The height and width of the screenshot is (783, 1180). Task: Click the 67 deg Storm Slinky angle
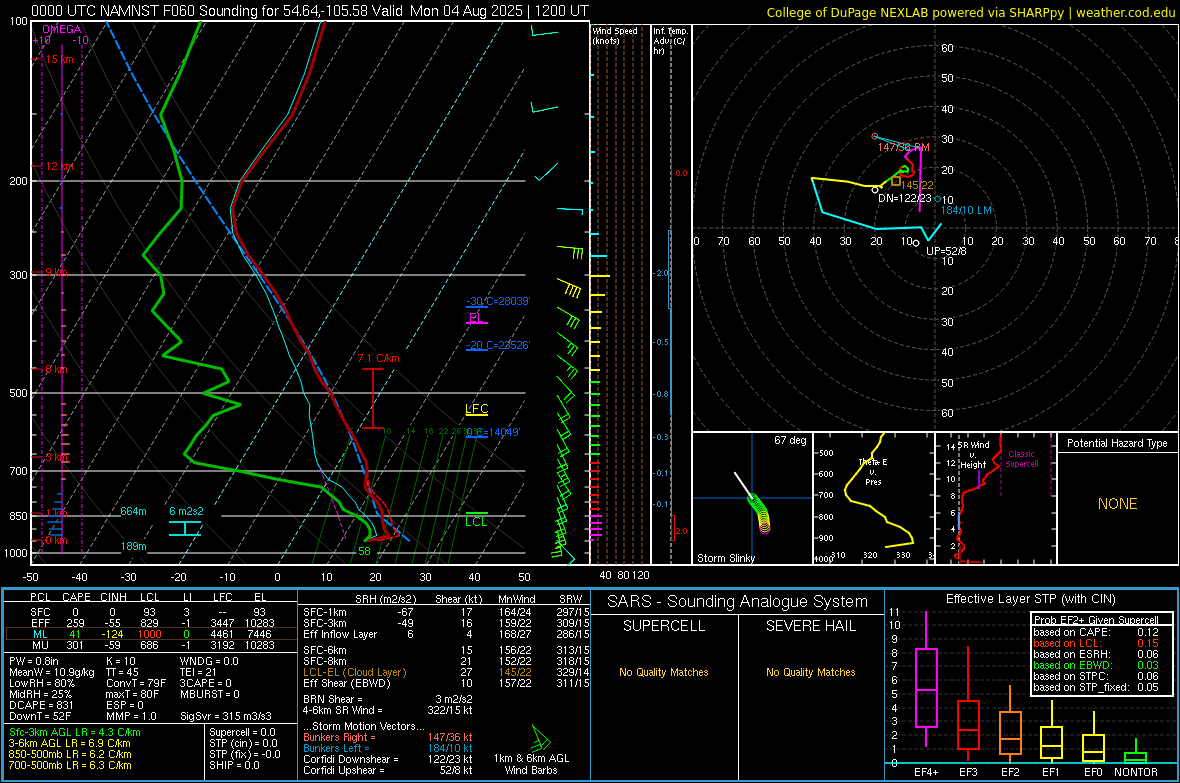(790, 440)
